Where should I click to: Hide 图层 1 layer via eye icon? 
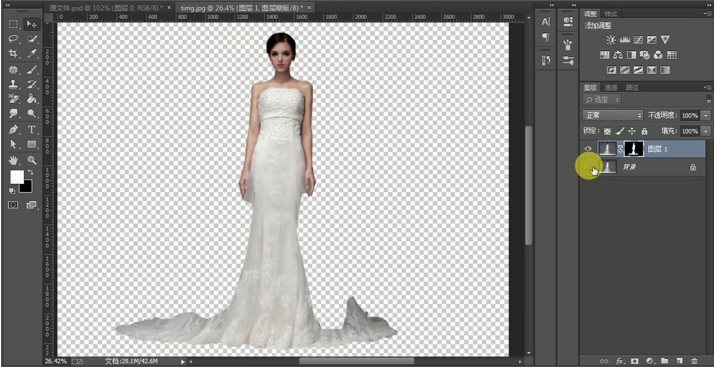coord(588,148)
